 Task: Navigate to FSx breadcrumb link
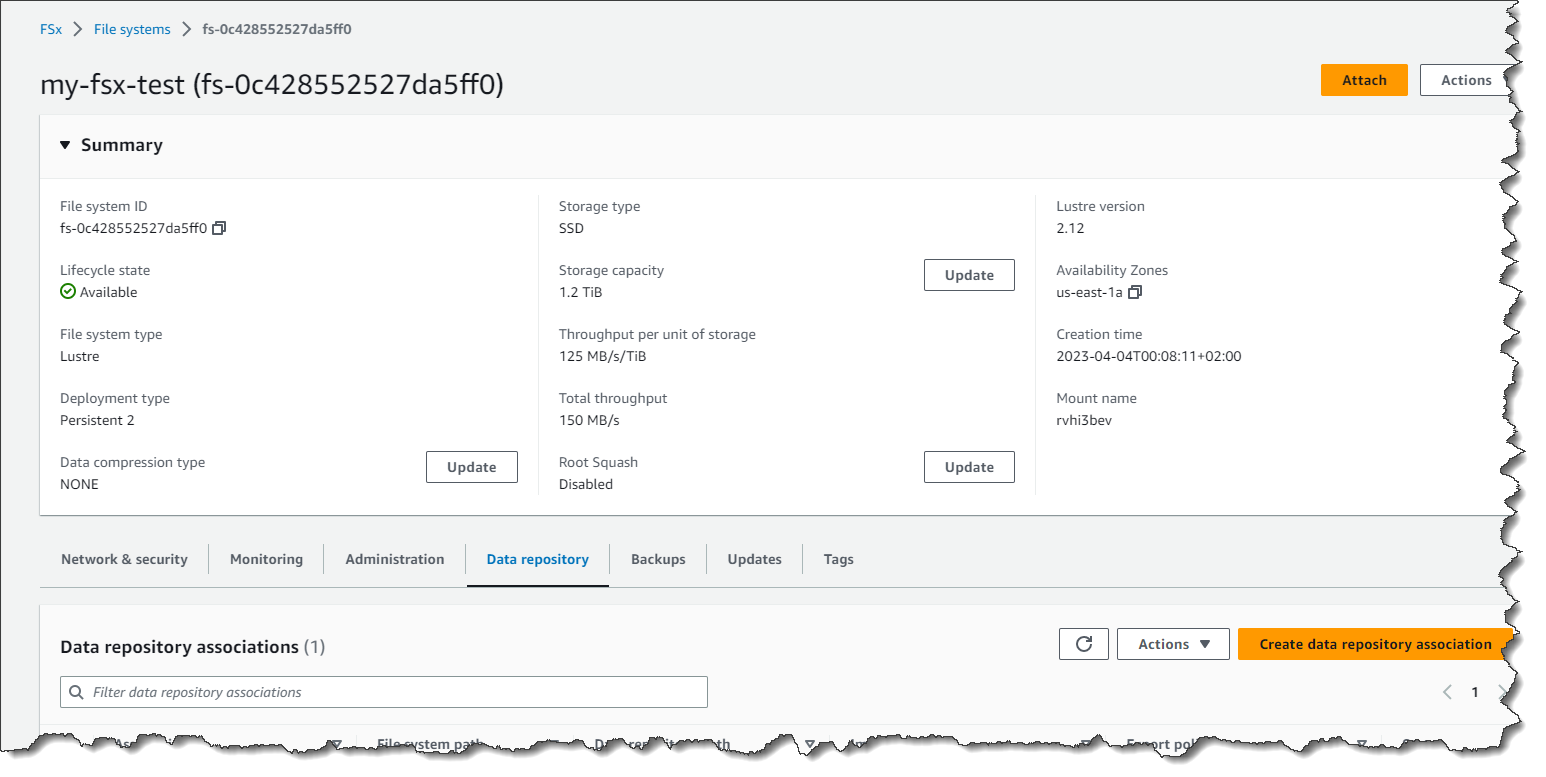click(x=51, y=29)
